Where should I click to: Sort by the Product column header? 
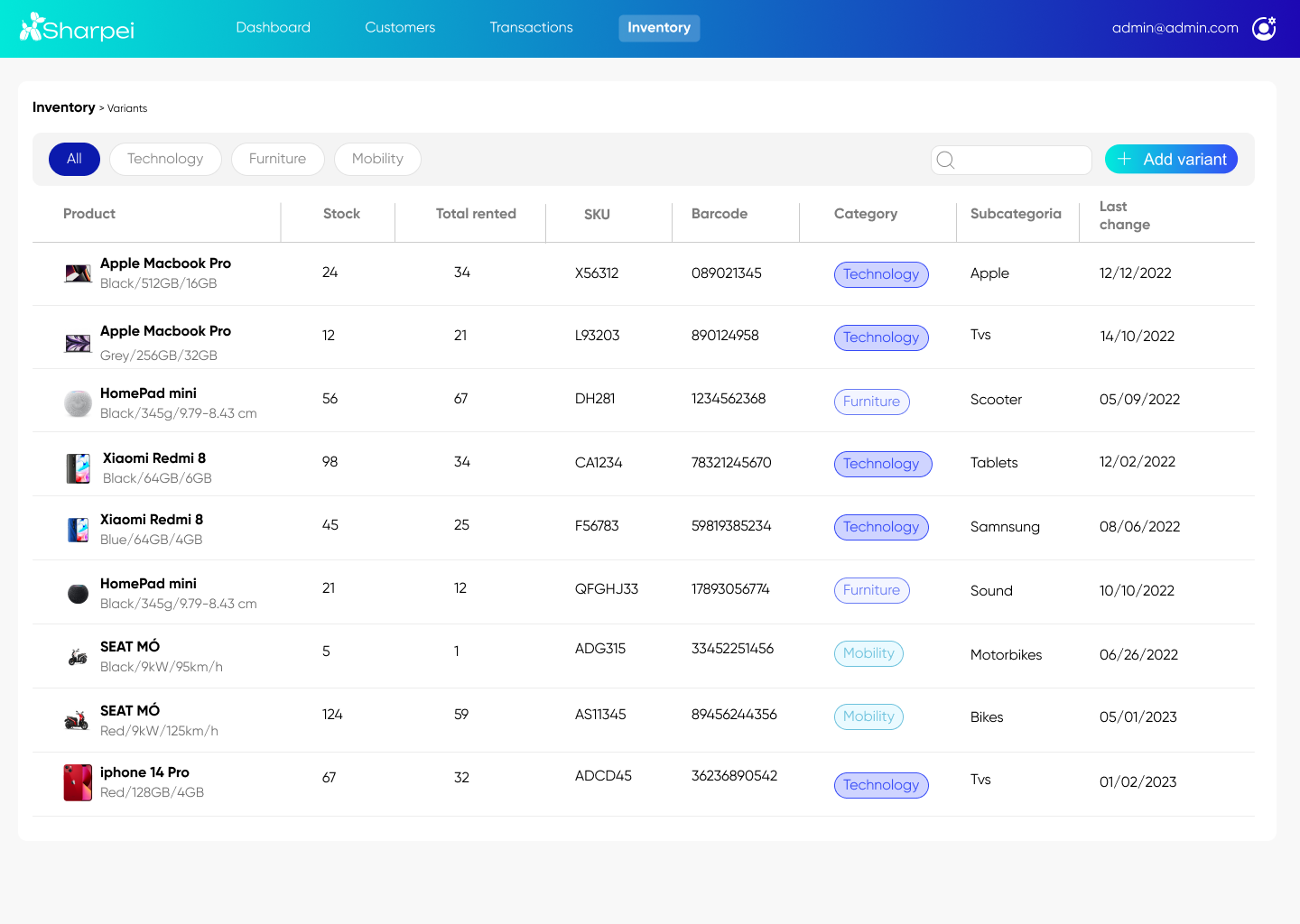pos(89,214)
